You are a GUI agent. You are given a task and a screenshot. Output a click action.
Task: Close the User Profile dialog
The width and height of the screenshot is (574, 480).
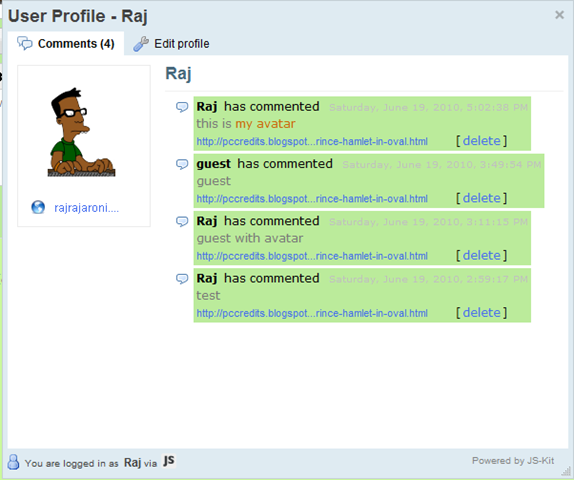pos(559,15)
